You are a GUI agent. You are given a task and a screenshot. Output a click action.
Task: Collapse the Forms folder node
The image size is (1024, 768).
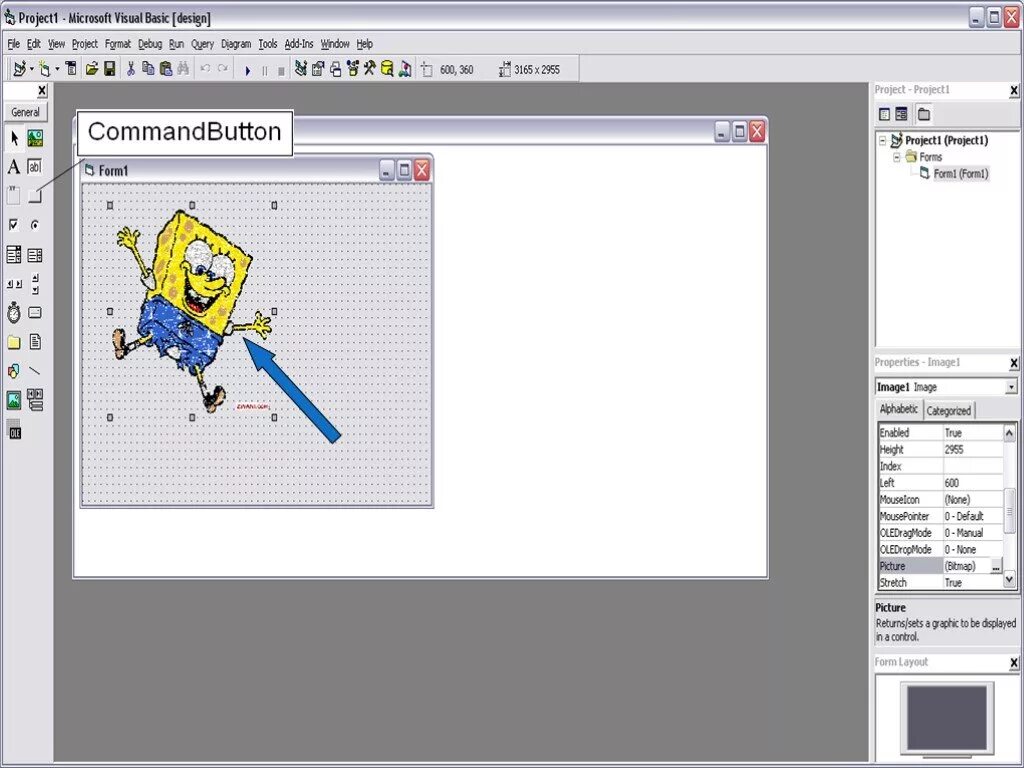[897, 157]
